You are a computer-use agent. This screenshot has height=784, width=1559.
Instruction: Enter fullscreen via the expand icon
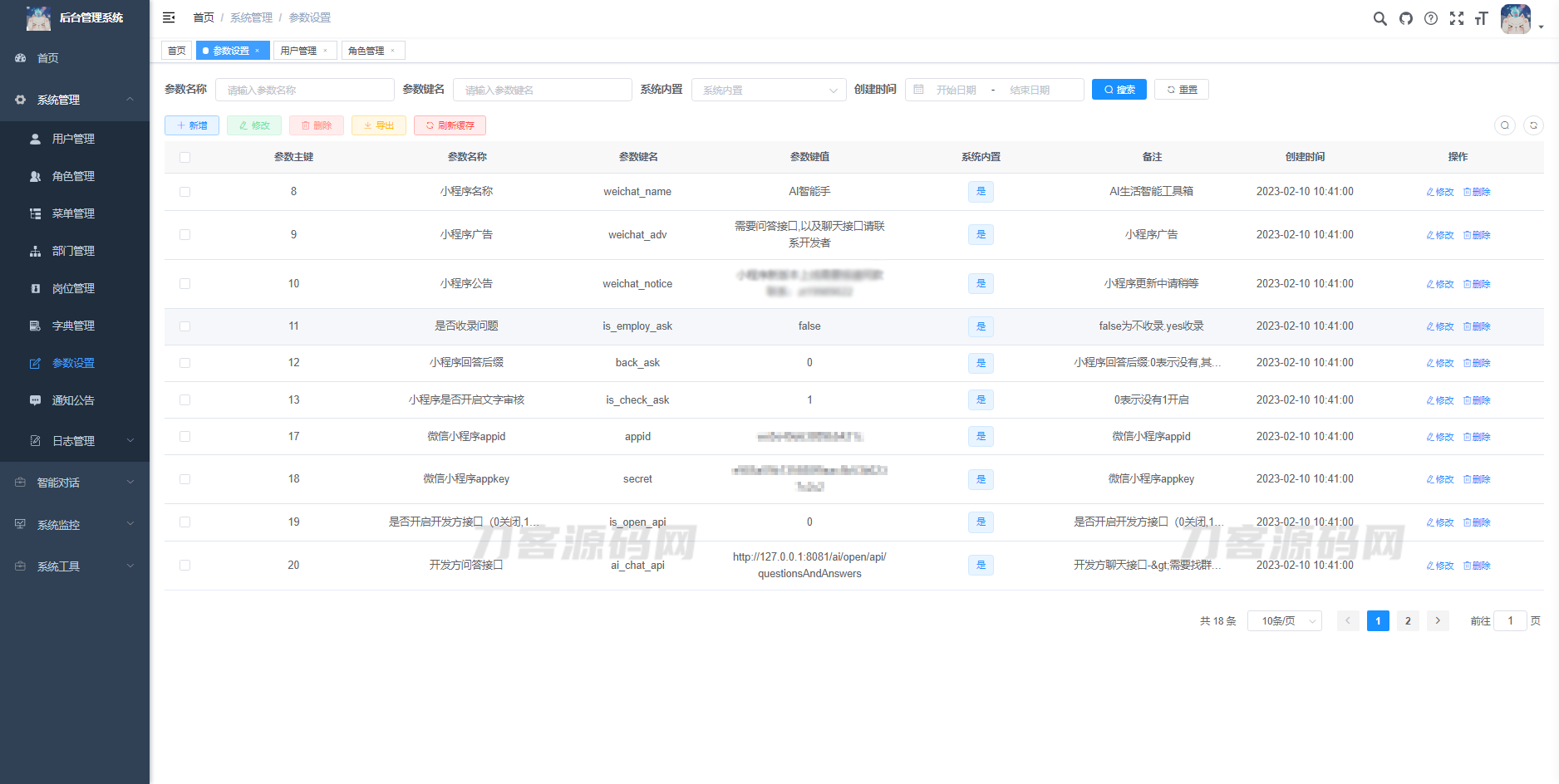pos(1457,17)
